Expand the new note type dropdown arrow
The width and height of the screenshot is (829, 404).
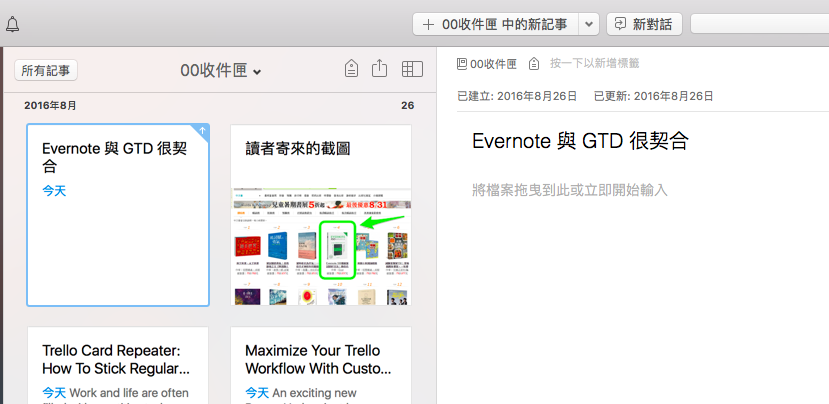[x=589, y=24]
